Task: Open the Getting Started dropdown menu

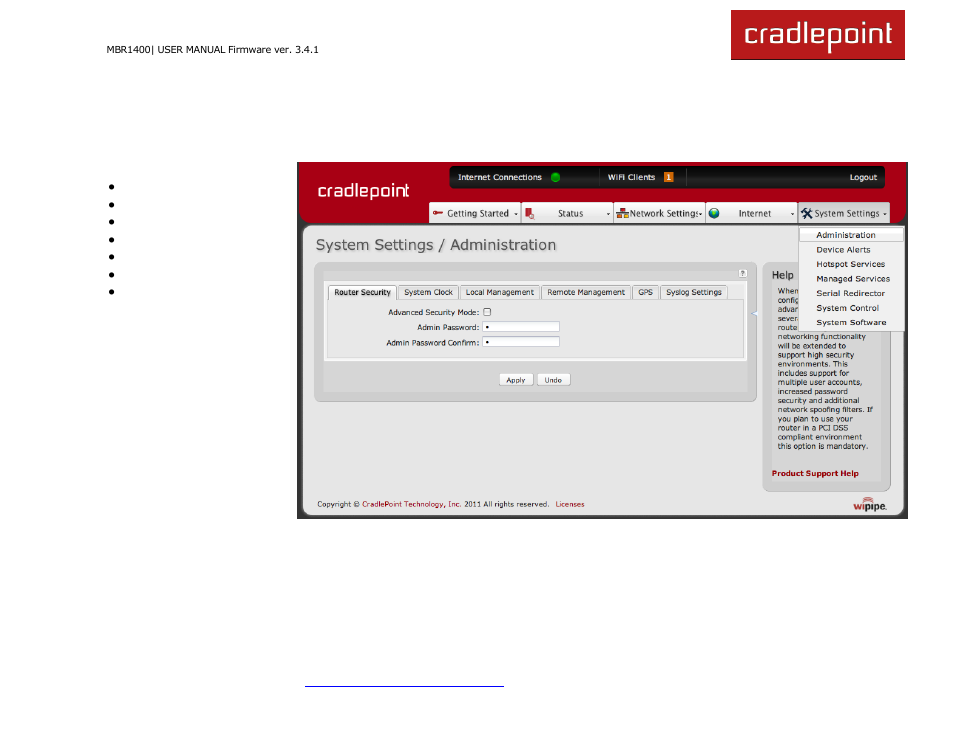Action: point(475,213)
